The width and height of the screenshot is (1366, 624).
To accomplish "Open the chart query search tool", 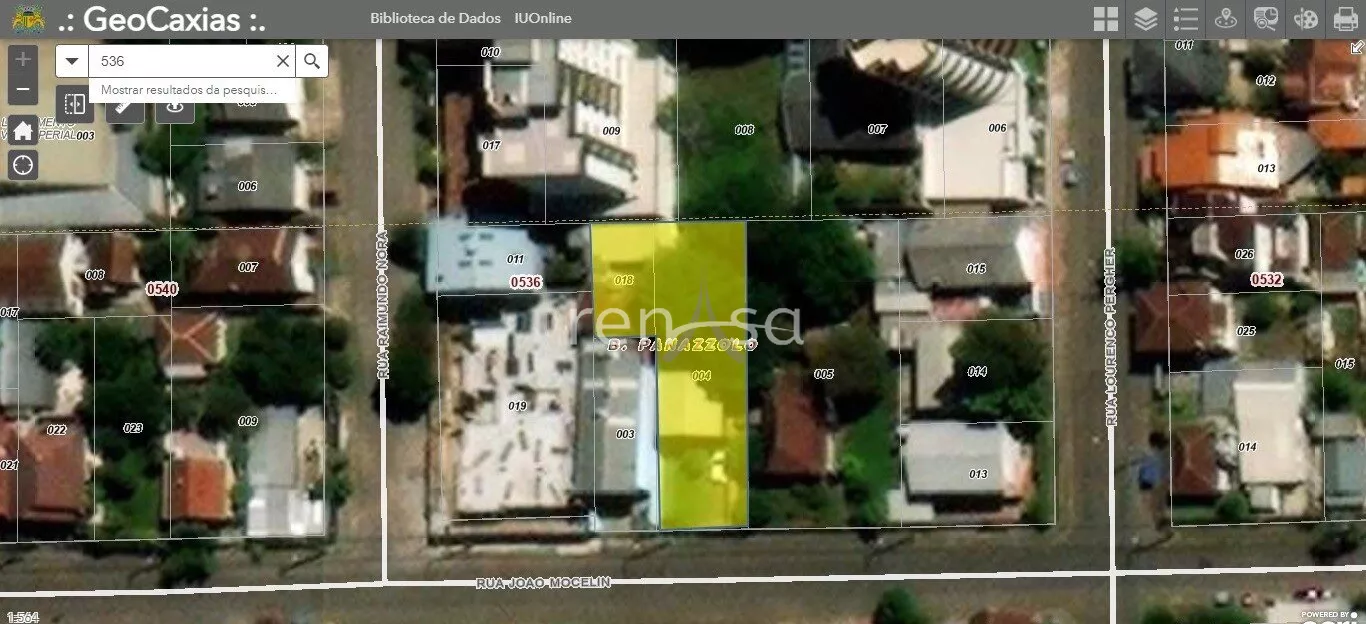I will [1265, 19].
